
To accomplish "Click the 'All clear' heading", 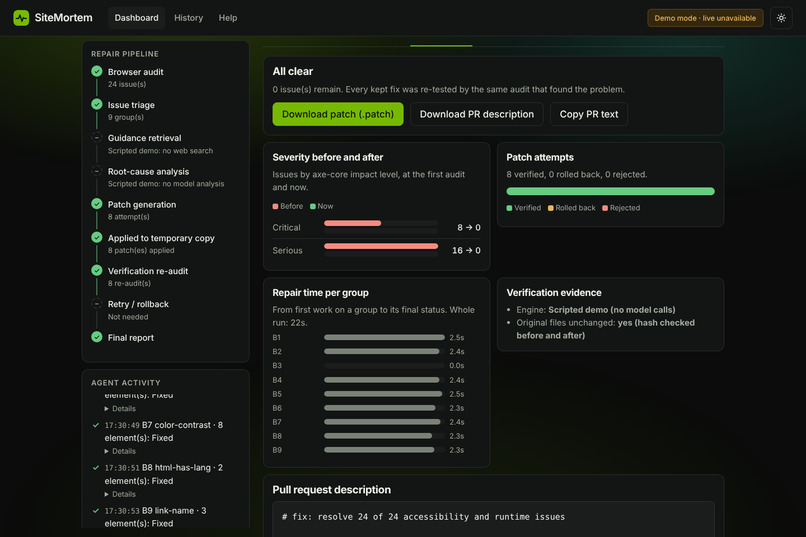I will point(292,71).
